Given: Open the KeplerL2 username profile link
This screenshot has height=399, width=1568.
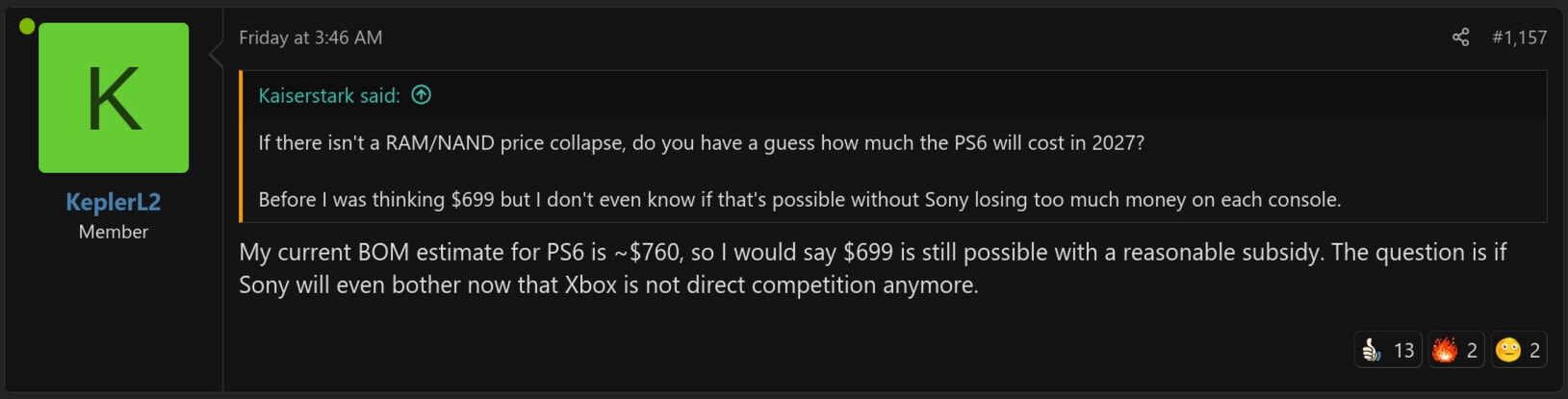Looking at the screenshot, I should [114, 202].
